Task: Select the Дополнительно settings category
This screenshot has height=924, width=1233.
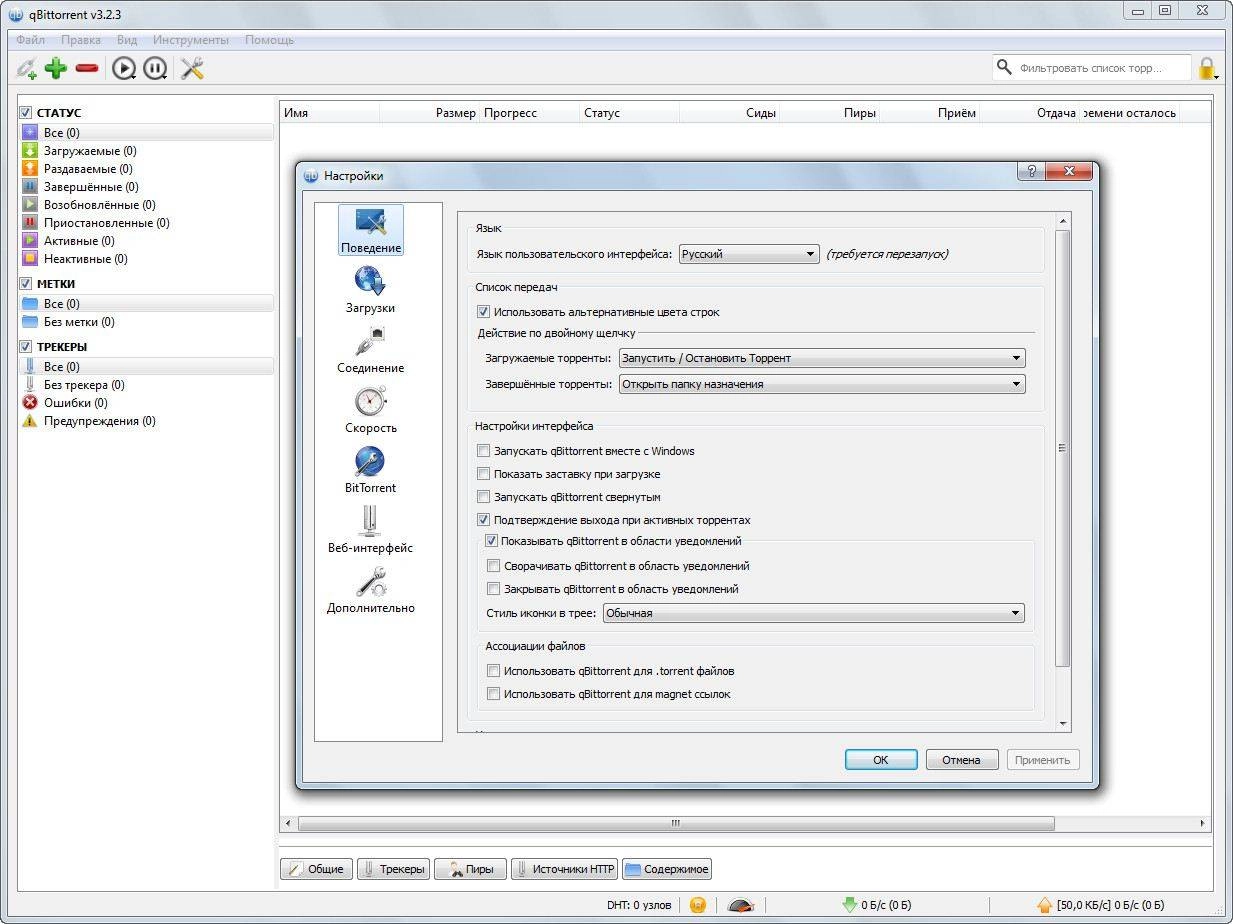Action: [x=370, y=591]
